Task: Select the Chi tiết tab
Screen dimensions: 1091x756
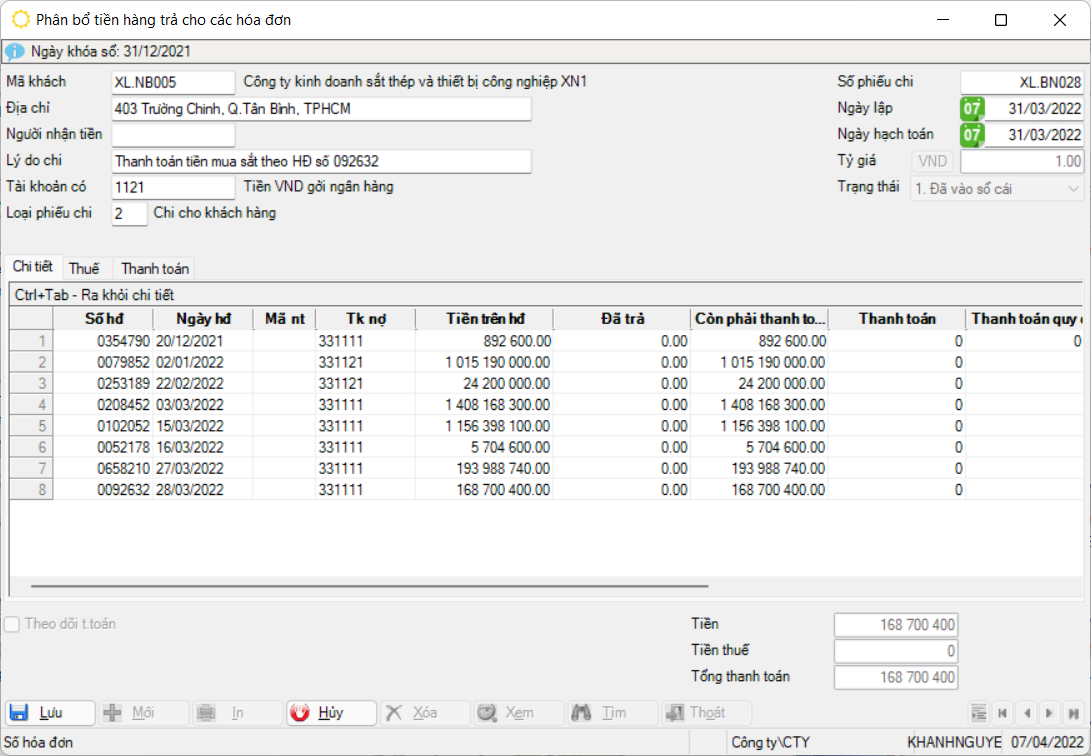Action: (32, 267)
